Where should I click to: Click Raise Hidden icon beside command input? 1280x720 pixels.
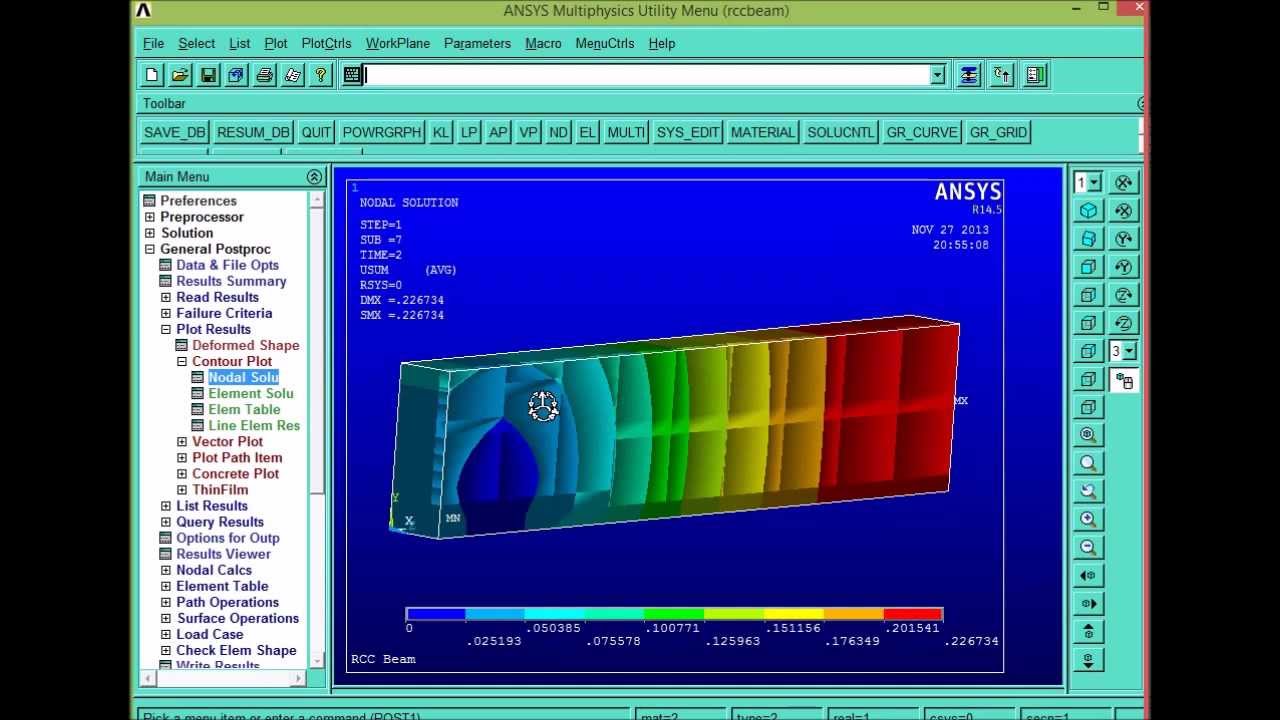[x=969, y=75]
